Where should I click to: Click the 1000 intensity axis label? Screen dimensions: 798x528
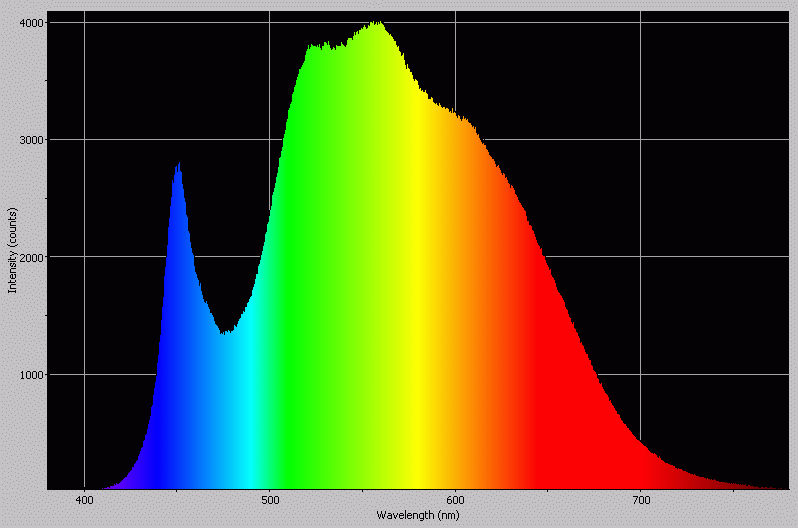coord(31,375)
